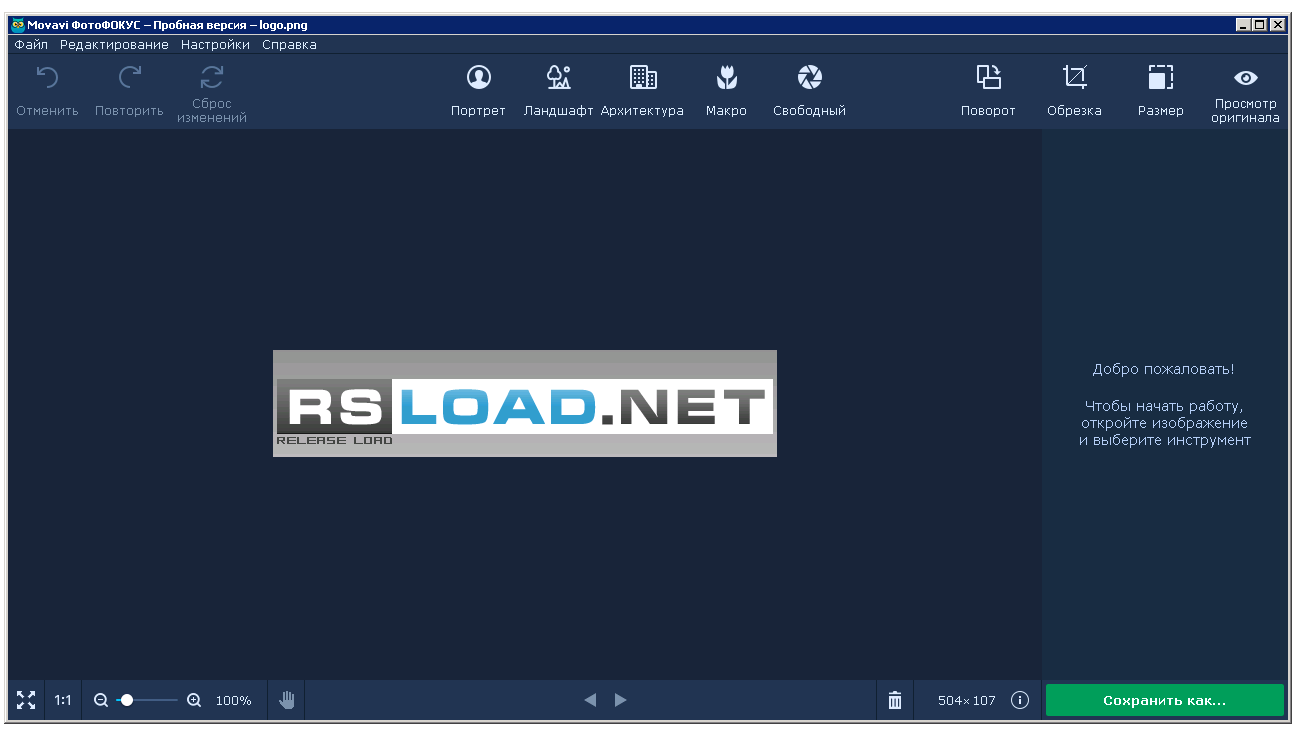Click the RSLOAD.NET logo image on canvas
1309x740 pixels.
(x=525, y=403)
